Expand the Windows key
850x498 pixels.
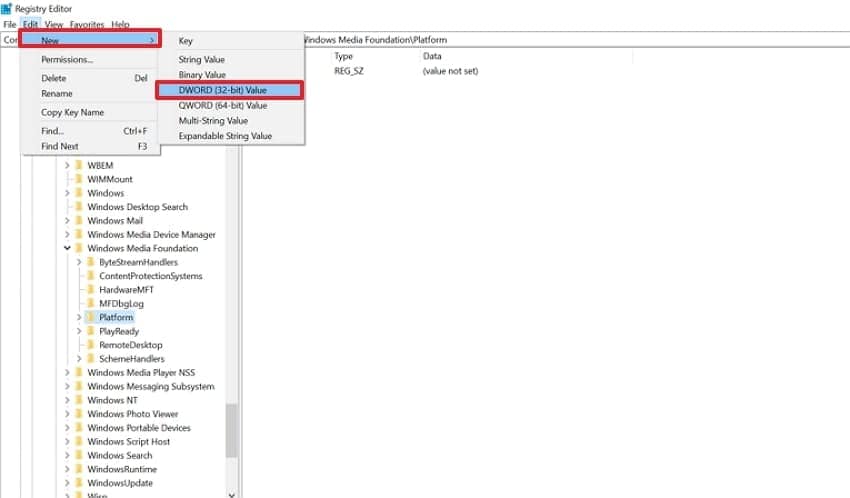67,193
